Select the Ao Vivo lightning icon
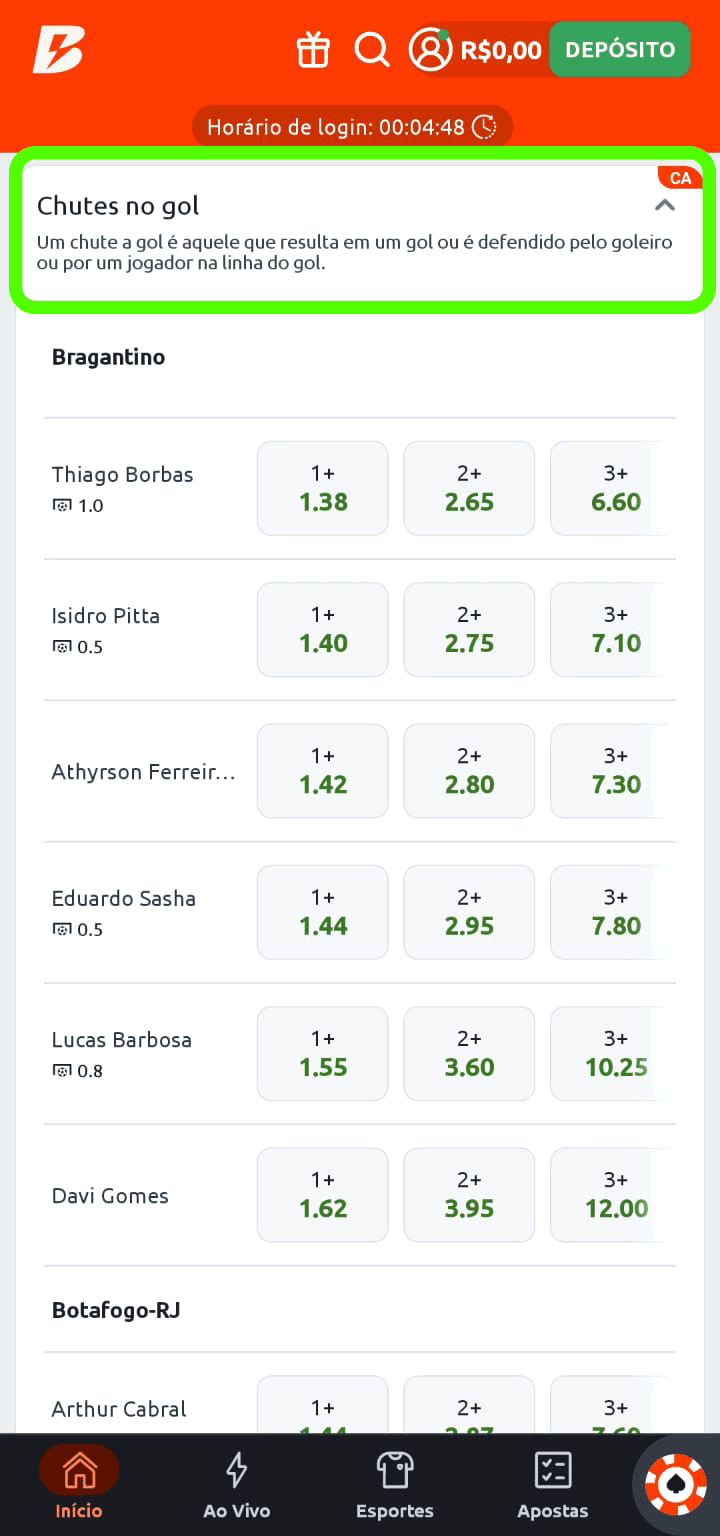The width and height of the screenshot is (720, 1536). 236,1466
